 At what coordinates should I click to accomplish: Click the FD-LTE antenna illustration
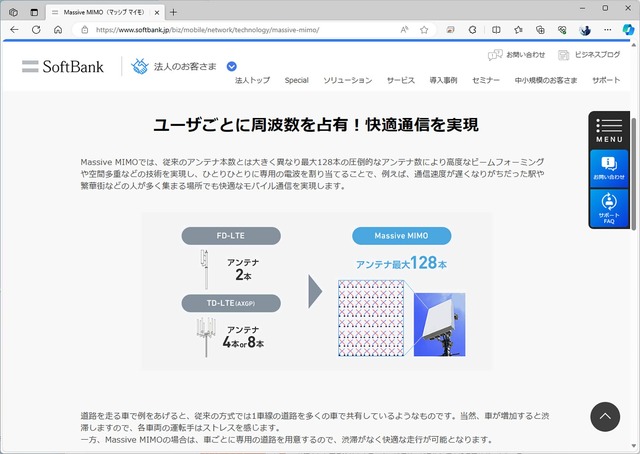pos(205,269)
